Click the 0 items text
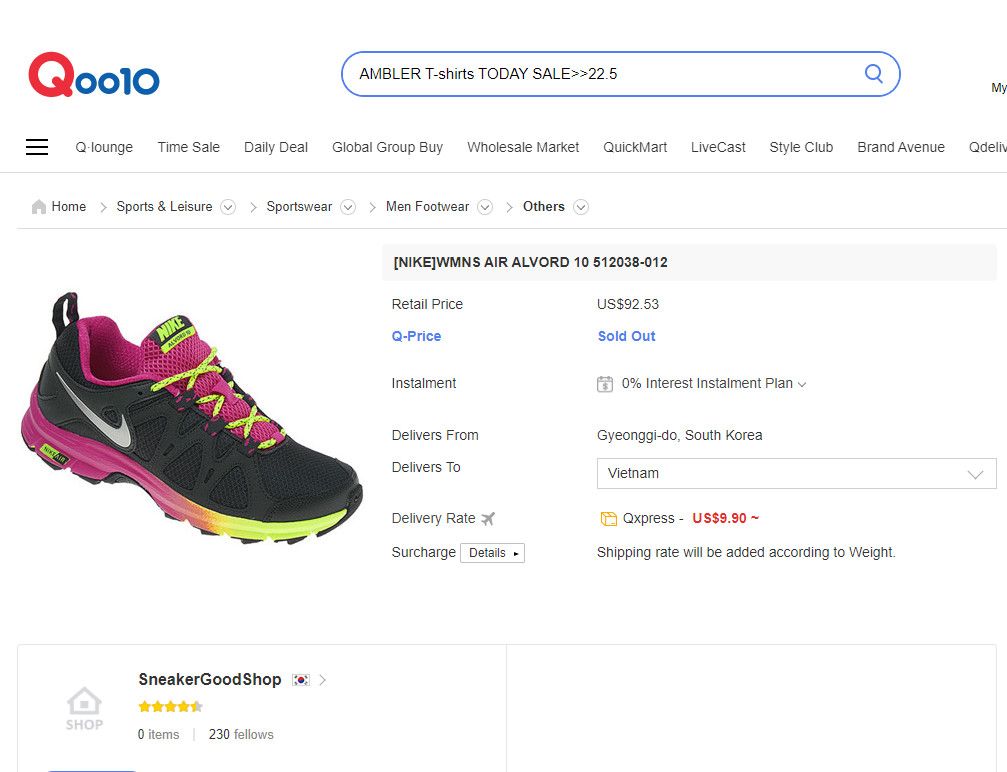The width and height of the screenshot is (1007, 772). coord(158,734)
